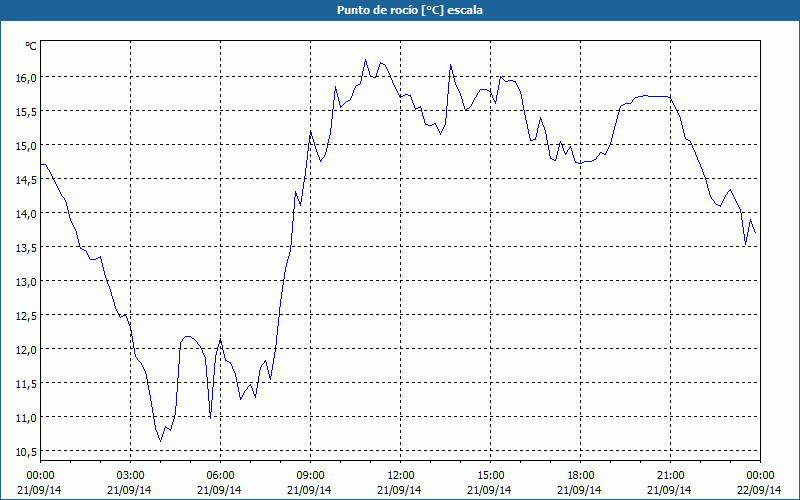800x500 pixels.
Task: Click the 14,5 y-axis value
Action: tap(26, 180)
